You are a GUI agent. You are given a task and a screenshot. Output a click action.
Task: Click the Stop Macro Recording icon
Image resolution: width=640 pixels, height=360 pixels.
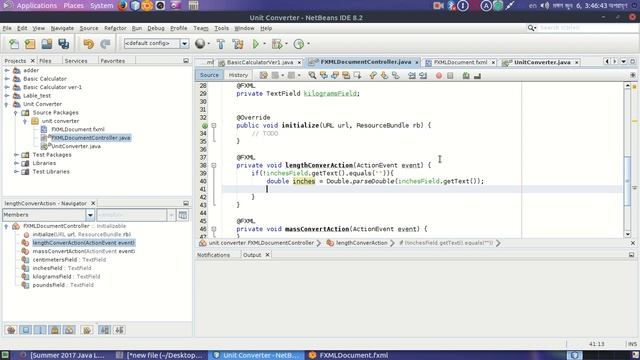(450, 76)
